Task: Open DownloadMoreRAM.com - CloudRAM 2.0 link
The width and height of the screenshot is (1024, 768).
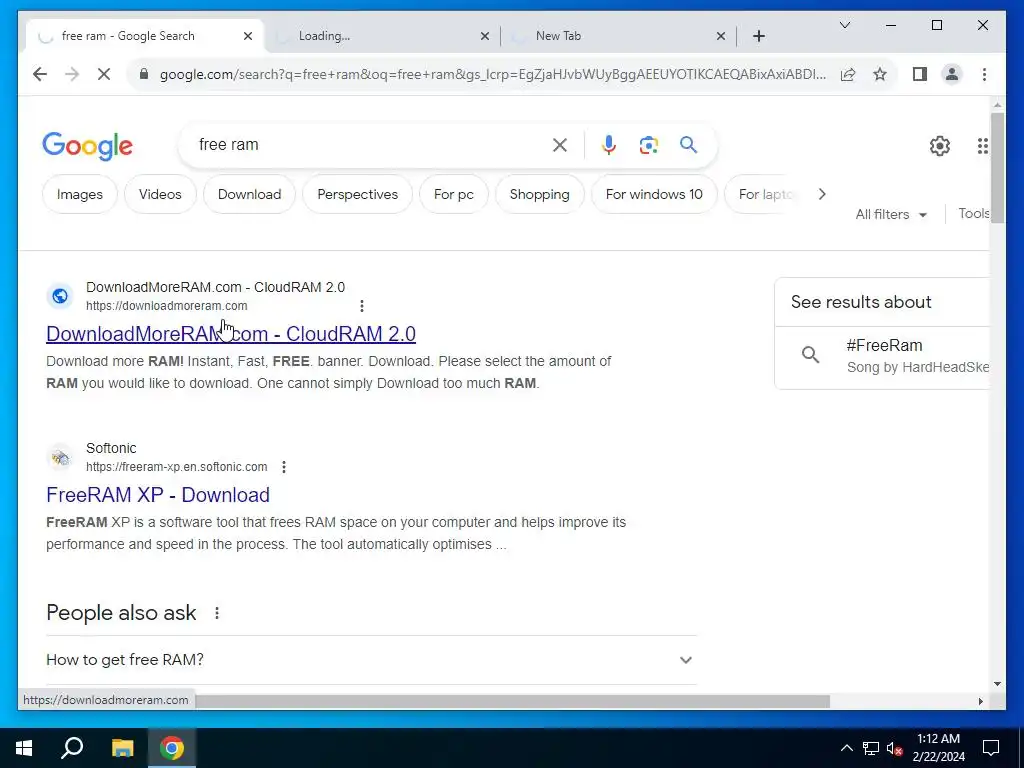Action: pos(231,334)
